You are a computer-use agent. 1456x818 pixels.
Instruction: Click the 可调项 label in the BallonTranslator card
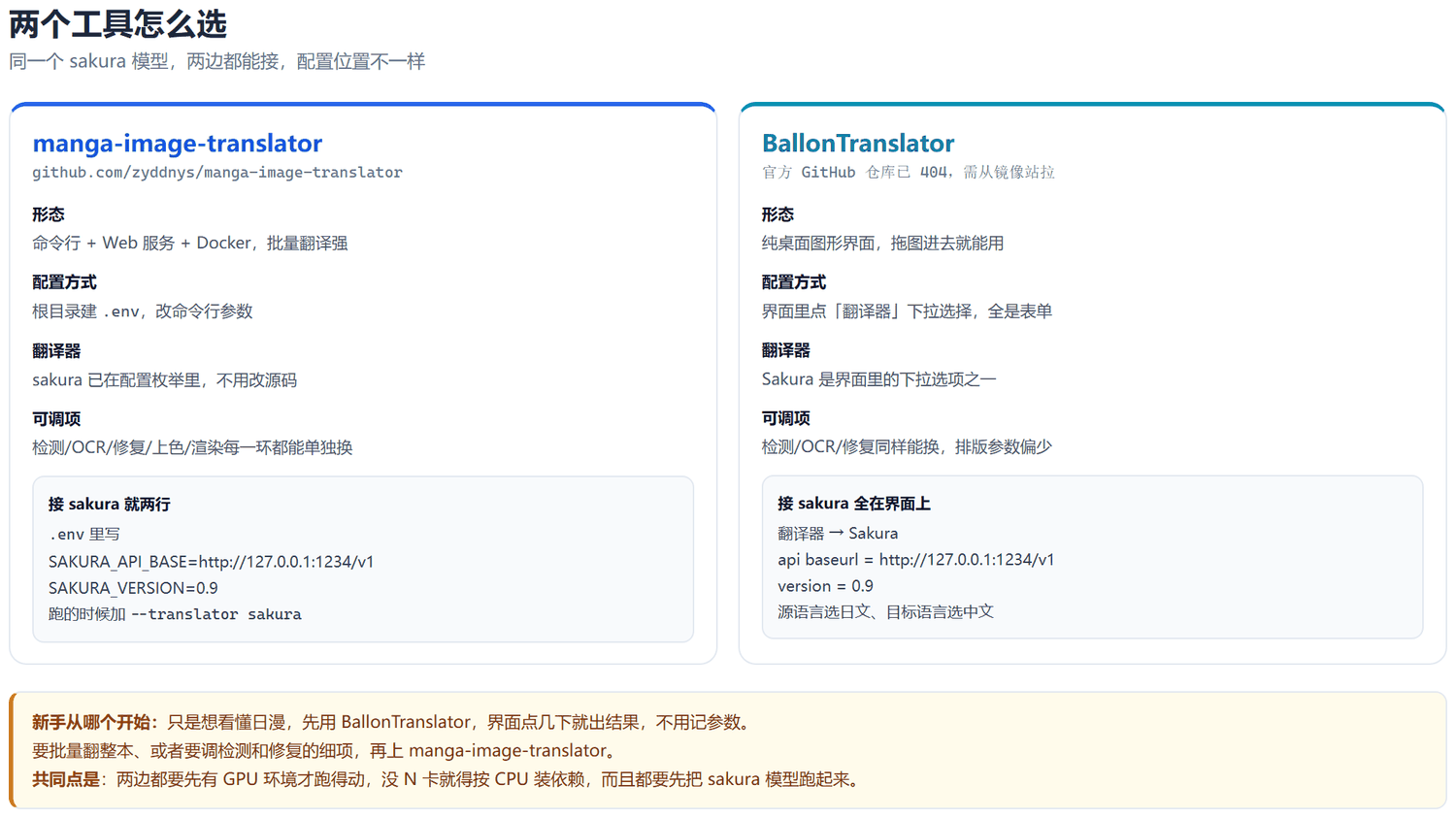(x=786, y=418)
